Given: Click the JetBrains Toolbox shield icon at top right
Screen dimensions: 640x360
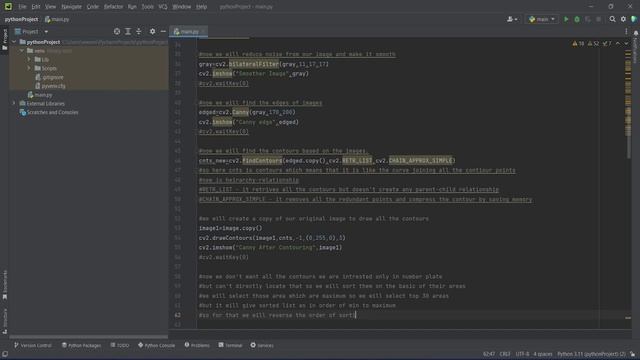Looking at the screenshot, I should tap(633, 19).
